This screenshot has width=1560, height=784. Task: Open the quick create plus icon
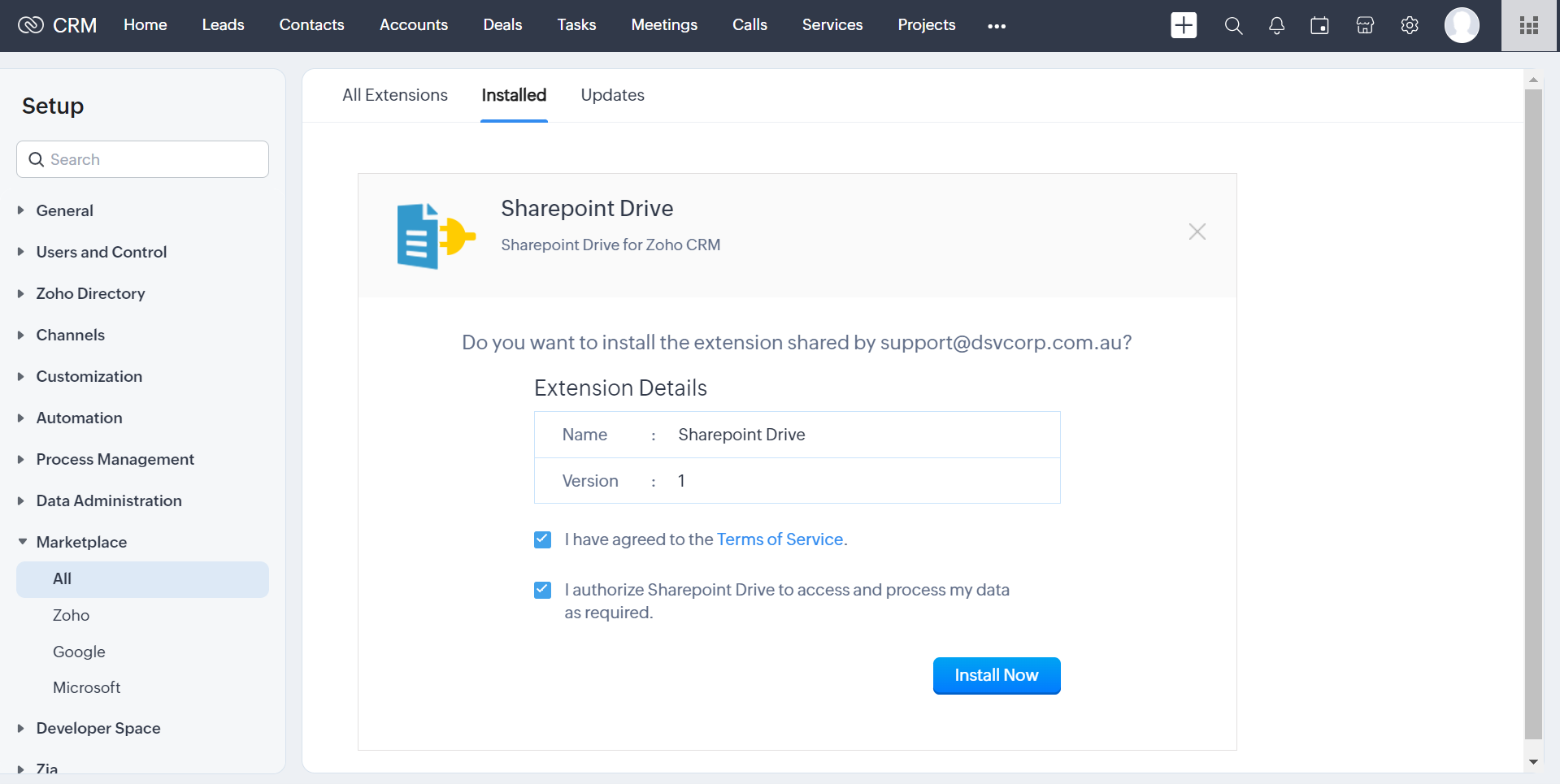point(1184,25)
